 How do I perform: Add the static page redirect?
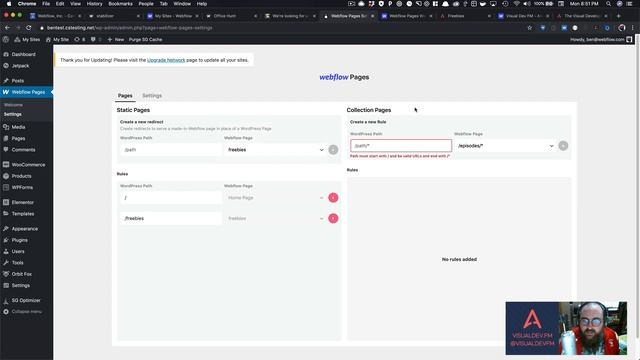coord(333,150)
